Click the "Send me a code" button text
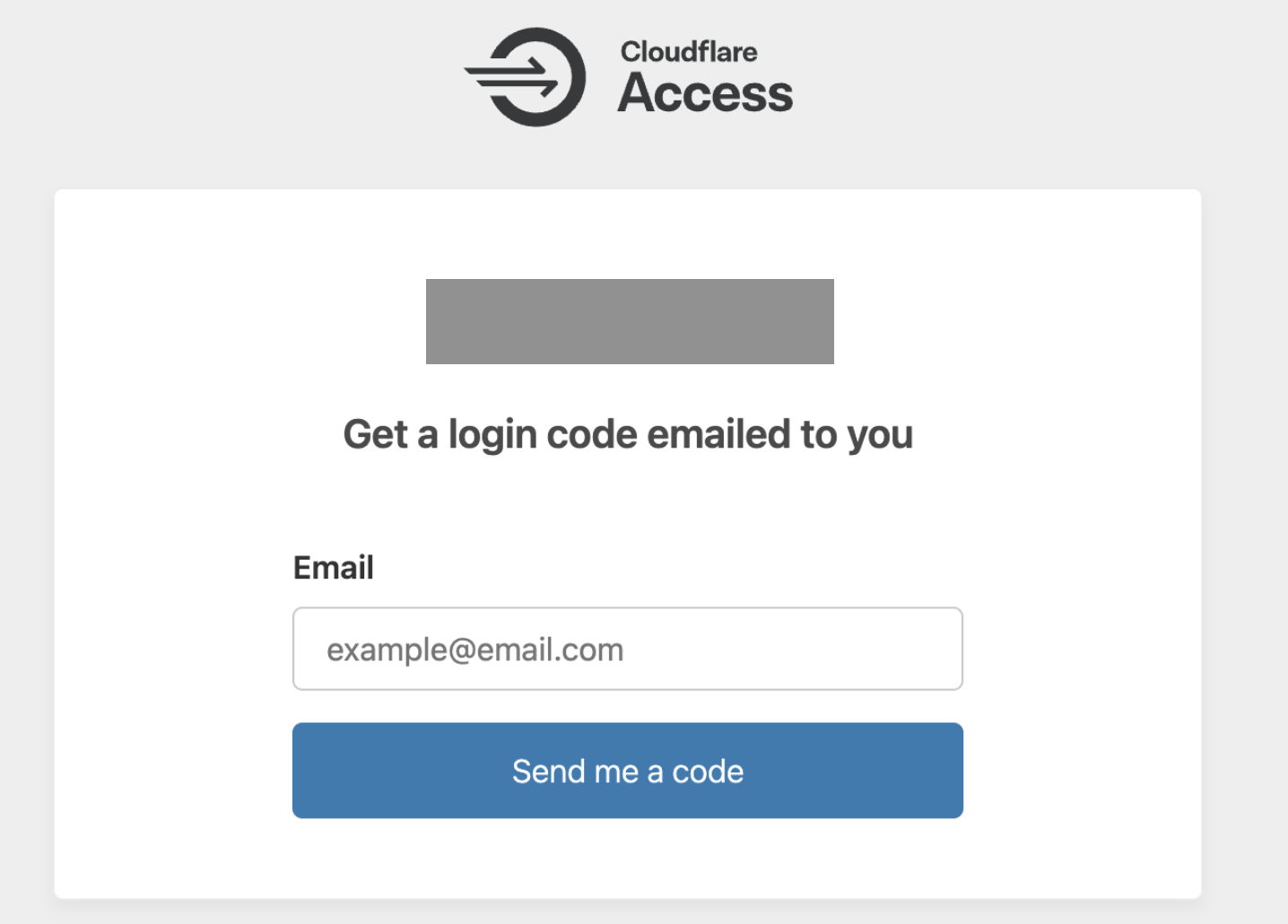Screen dimensions: 1288x924 point(628,771)
